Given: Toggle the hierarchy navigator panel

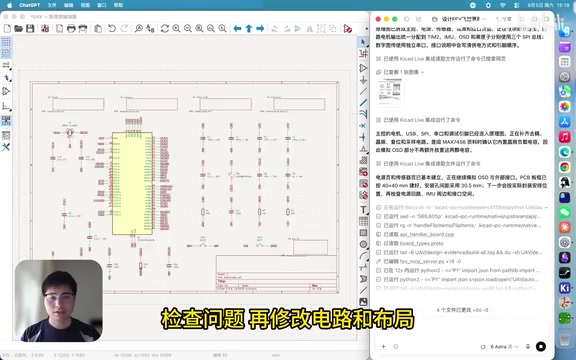Looking at the screenshot, I should [x=6, y=121].
